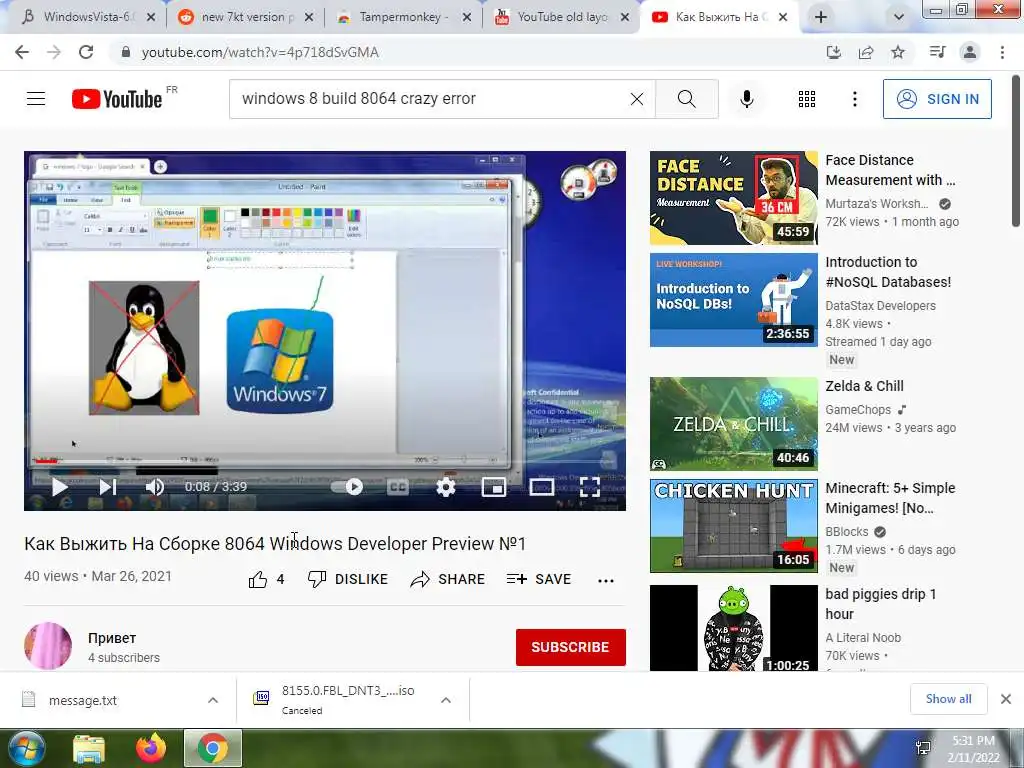This screenshot has width=1024, height=768.
Task: Reload the page with refresh icon
Action: [x=86, y=52]
